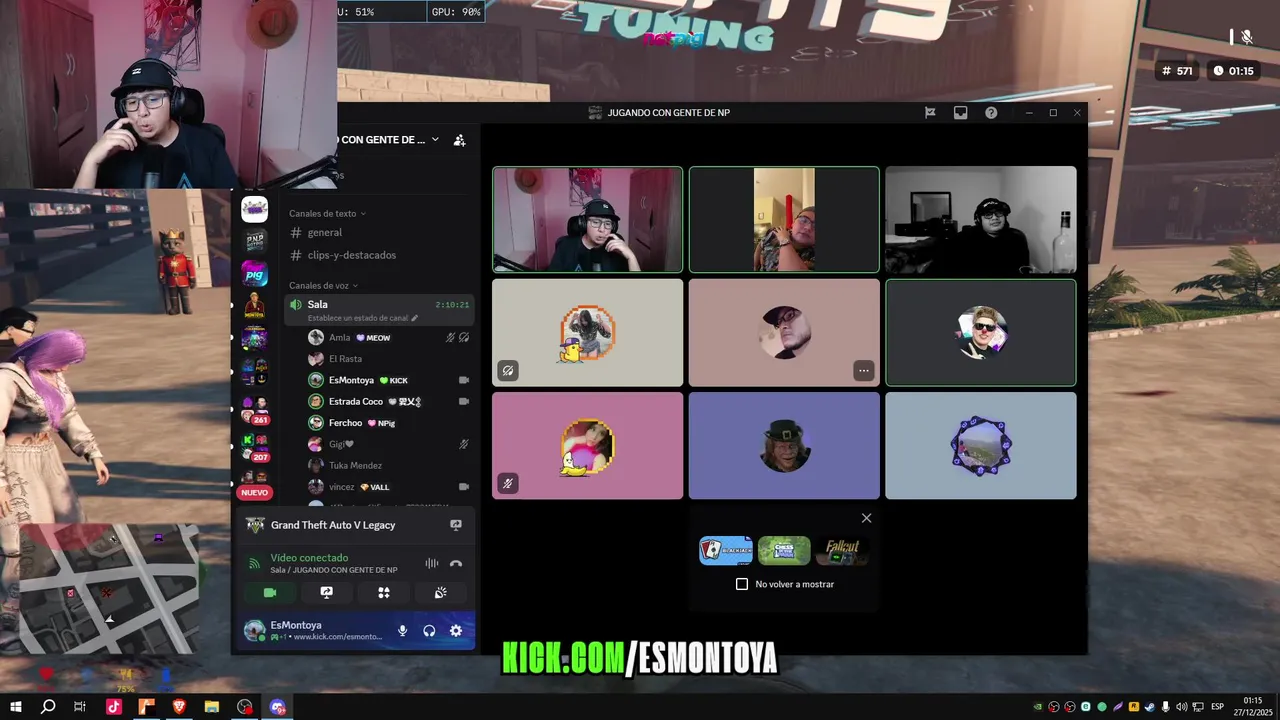Open Task View on taskbar
Image resolution: width=1280 pixels, height=720 pixels.
click(80, 707)
